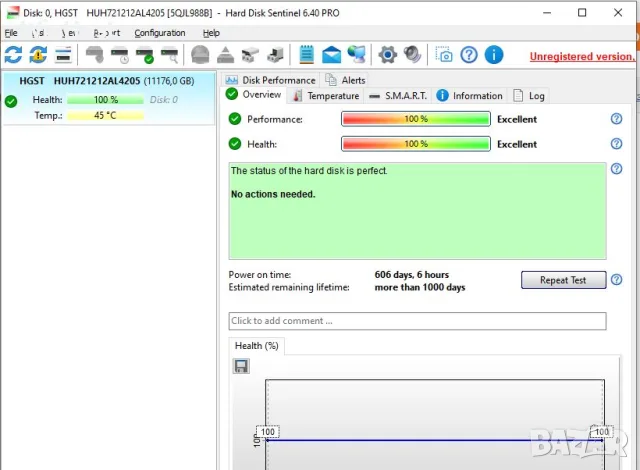
Task: Click the Unregistered version link
Action: [582, 57]
